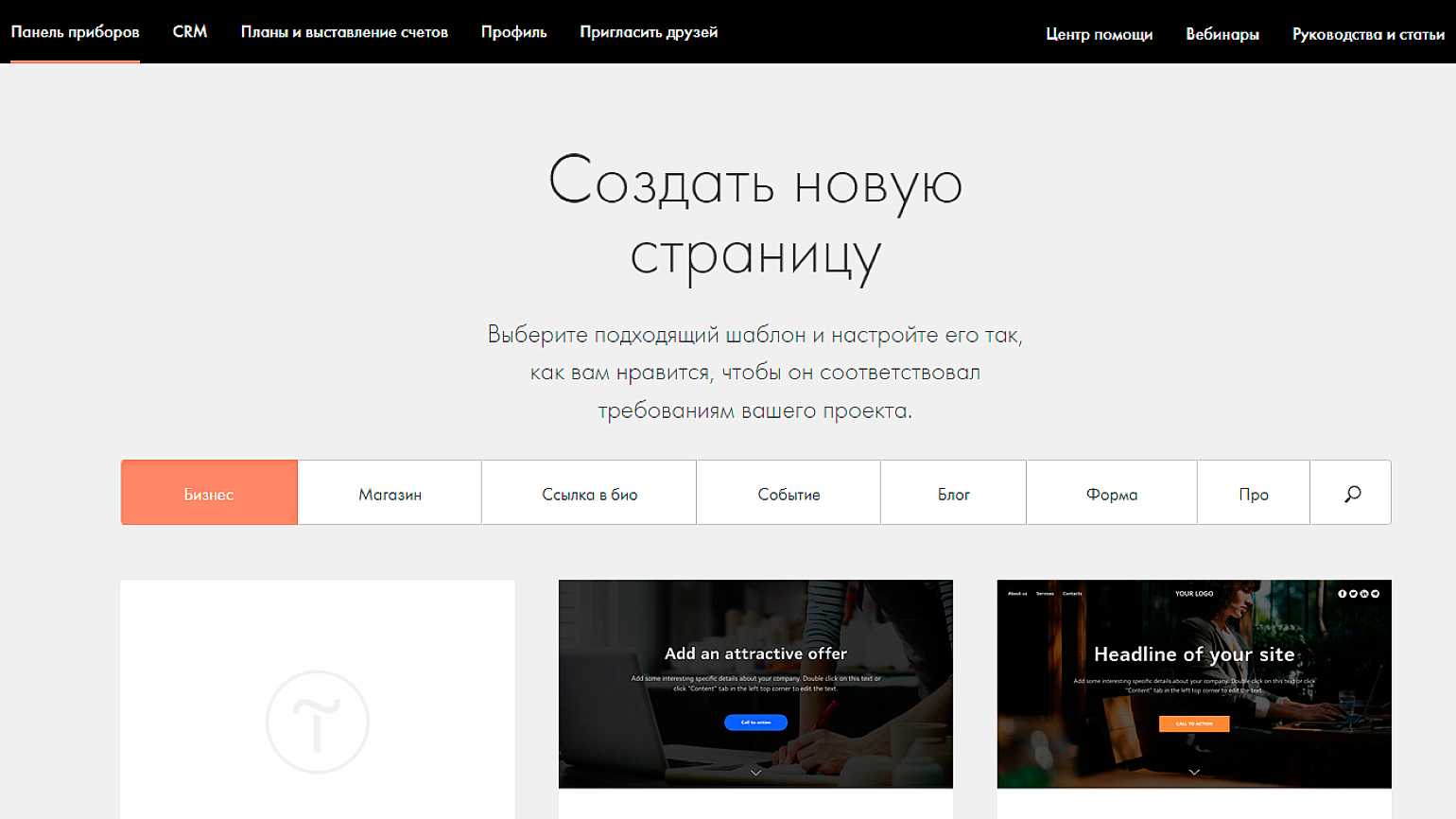Click Пригласить друзей link
The width and height of the screenshot is (1456, 819).
point(649,32)
